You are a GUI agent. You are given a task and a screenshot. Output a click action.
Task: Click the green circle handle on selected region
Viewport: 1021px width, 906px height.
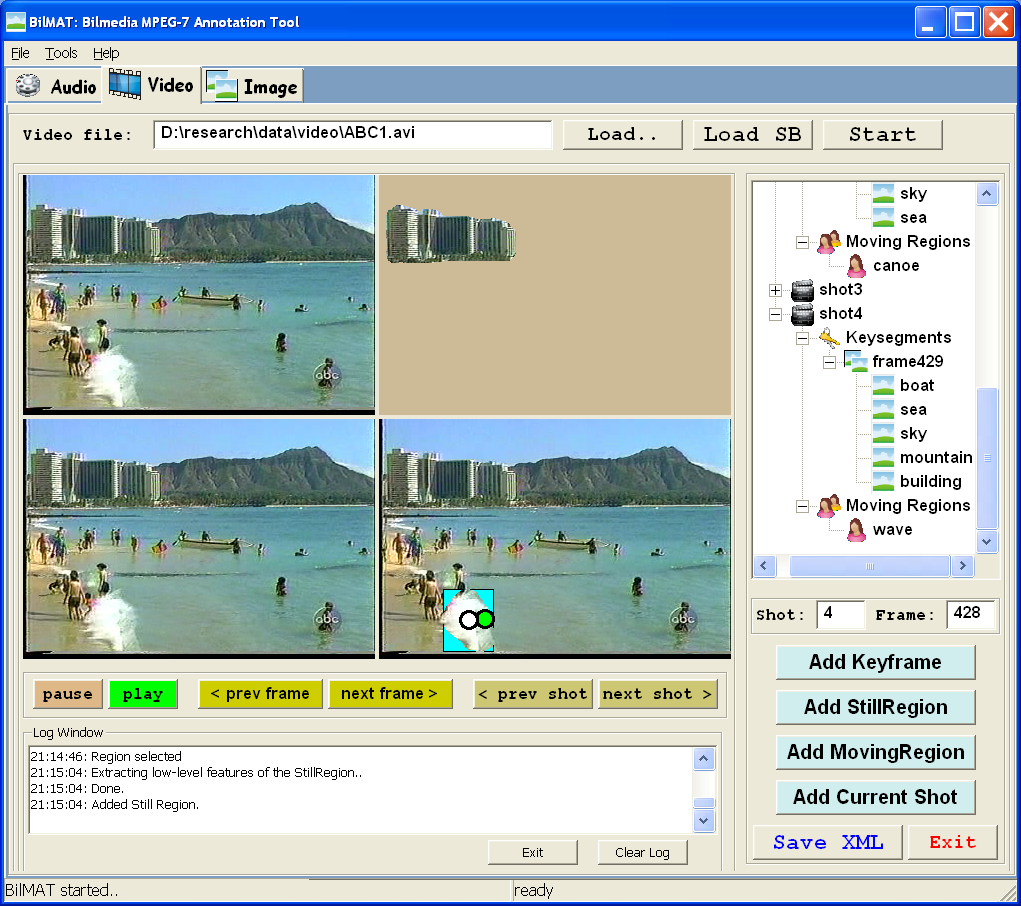(x=486, y=619)
